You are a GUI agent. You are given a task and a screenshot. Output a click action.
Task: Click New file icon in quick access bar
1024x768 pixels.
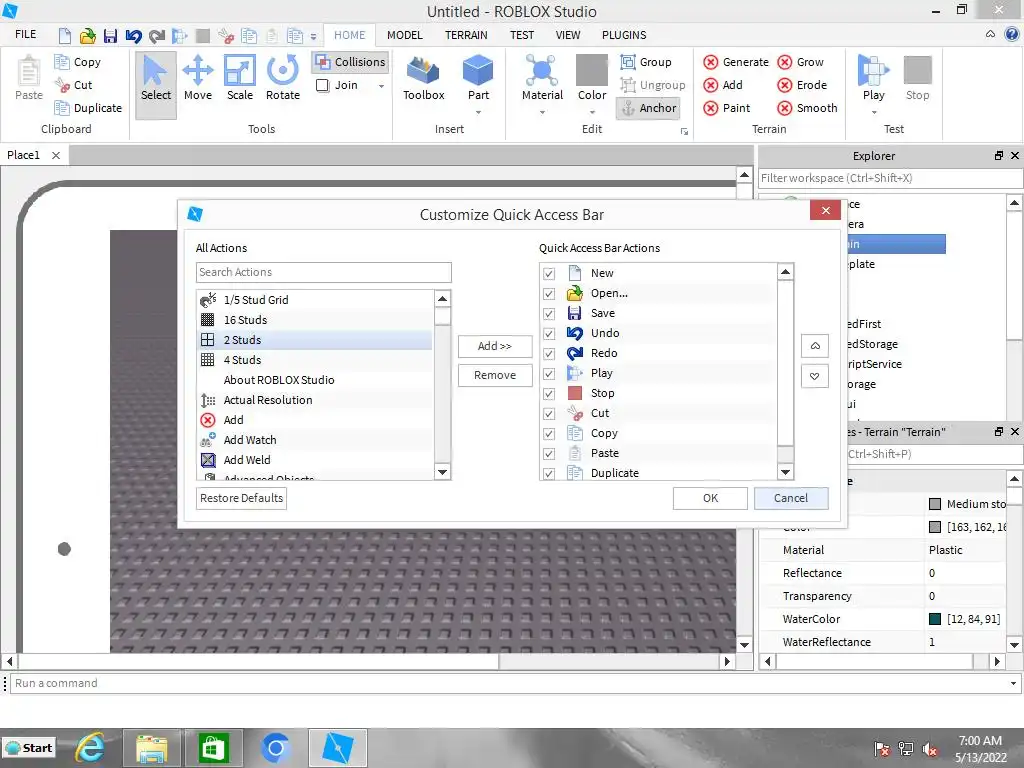pyautogui.click(x=65, y=35)
